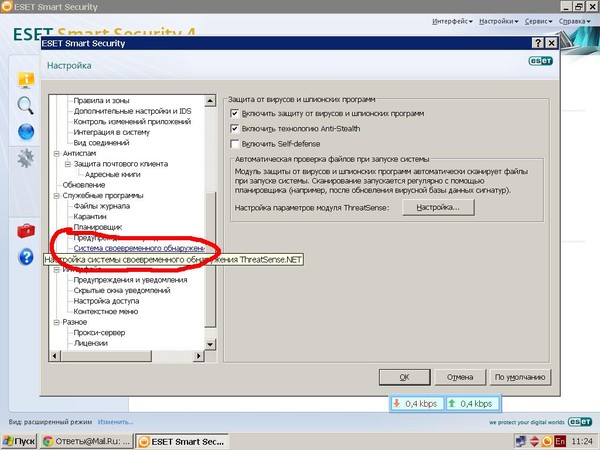Image resolution: width=600 pixels, height=450 pixels.
Task: Select Файлы журнала tree item
Action: 102,206
